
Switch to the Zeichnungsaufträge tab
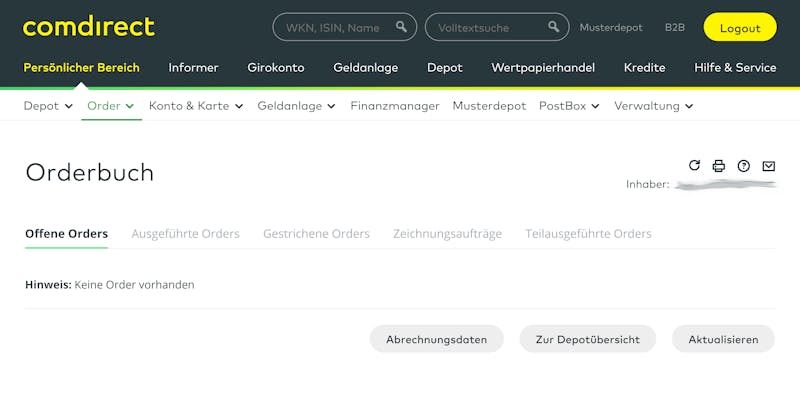click(447, 234)
